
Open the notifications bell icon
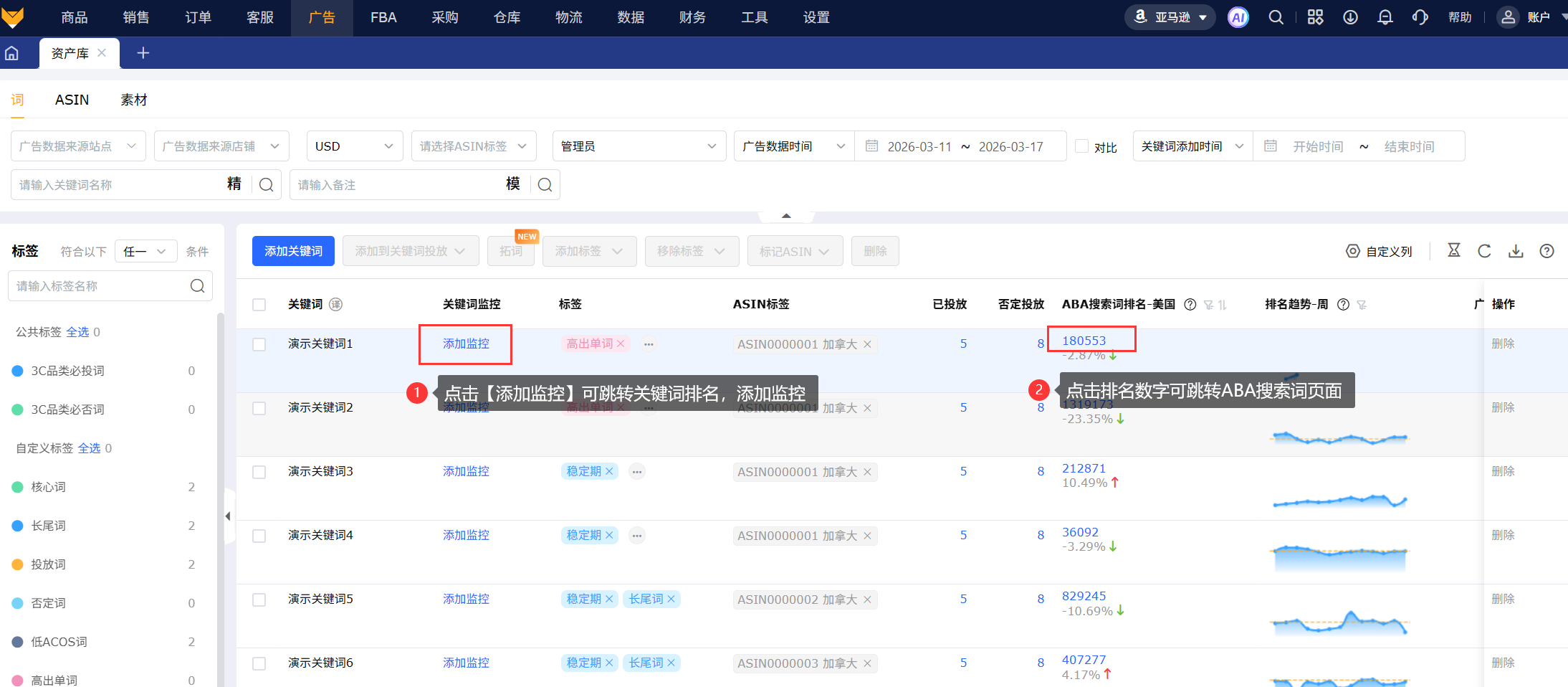tap(1385, 17)
